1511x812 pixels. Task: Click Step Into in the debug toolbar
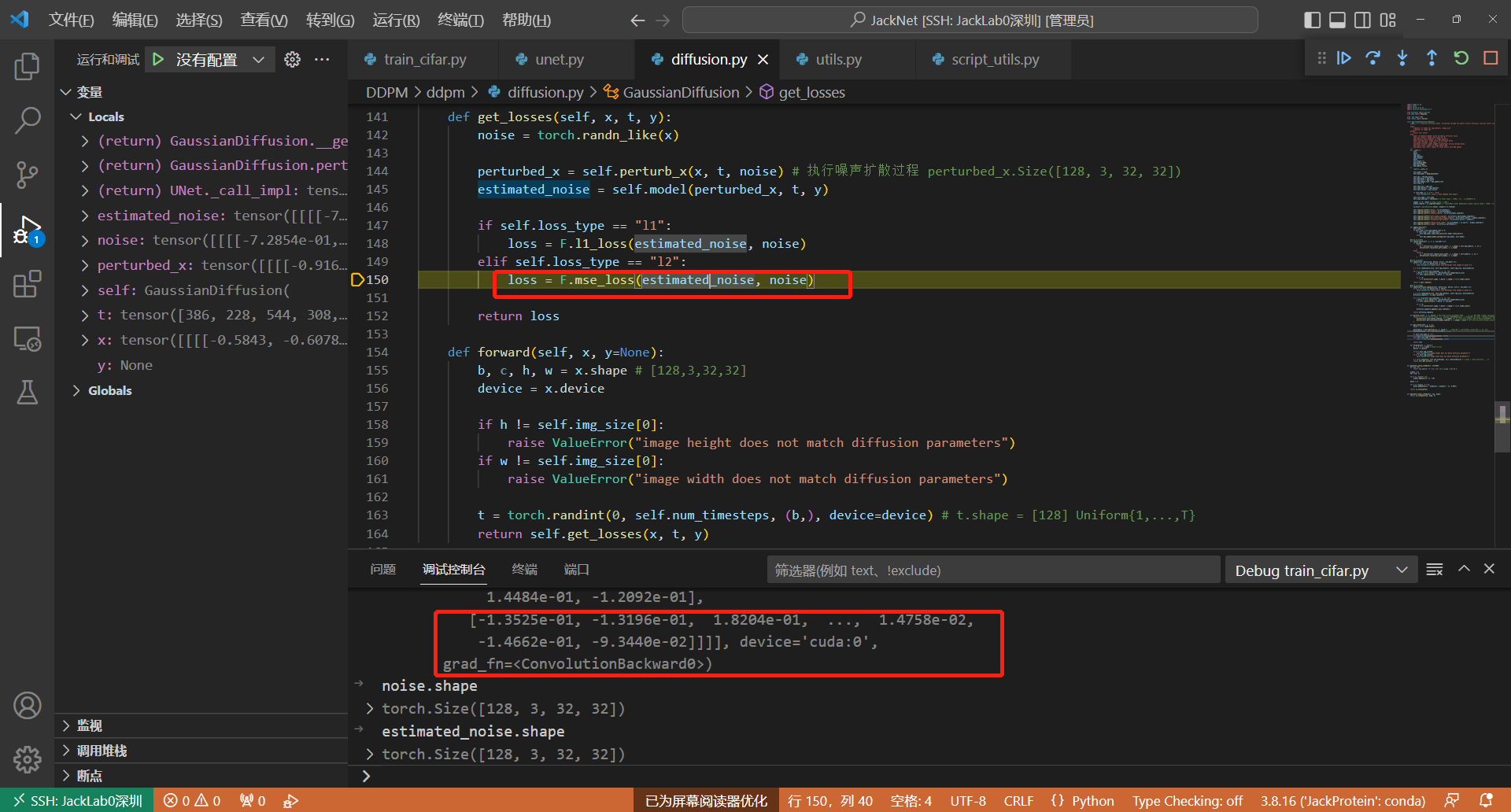(1402, 58)
